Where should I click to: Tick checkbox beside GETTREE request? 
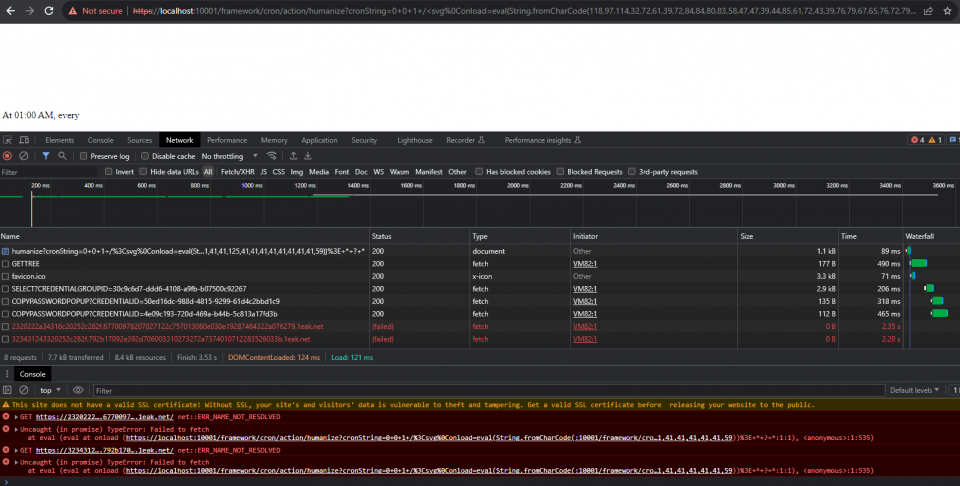point(6,264)
